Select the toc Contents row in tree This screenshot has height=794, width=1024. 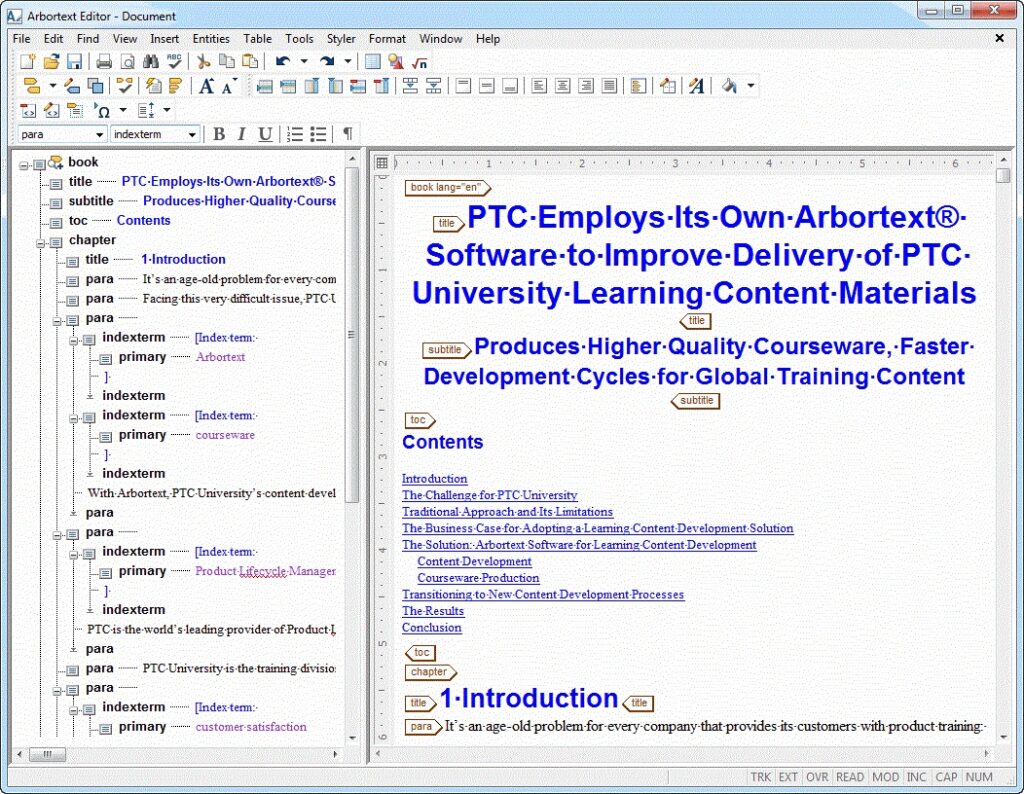120,221
